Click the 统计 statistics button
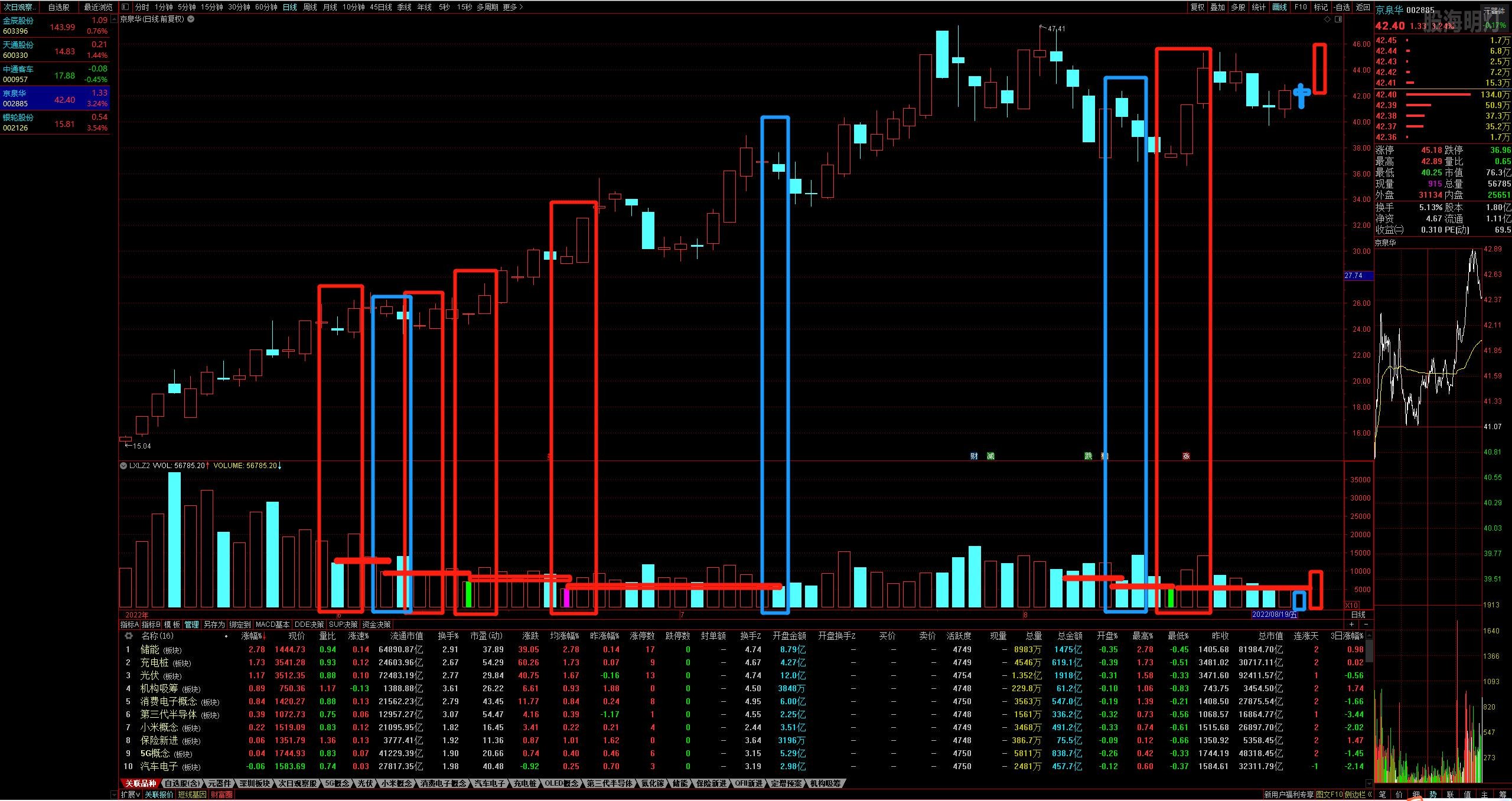 1259,7
